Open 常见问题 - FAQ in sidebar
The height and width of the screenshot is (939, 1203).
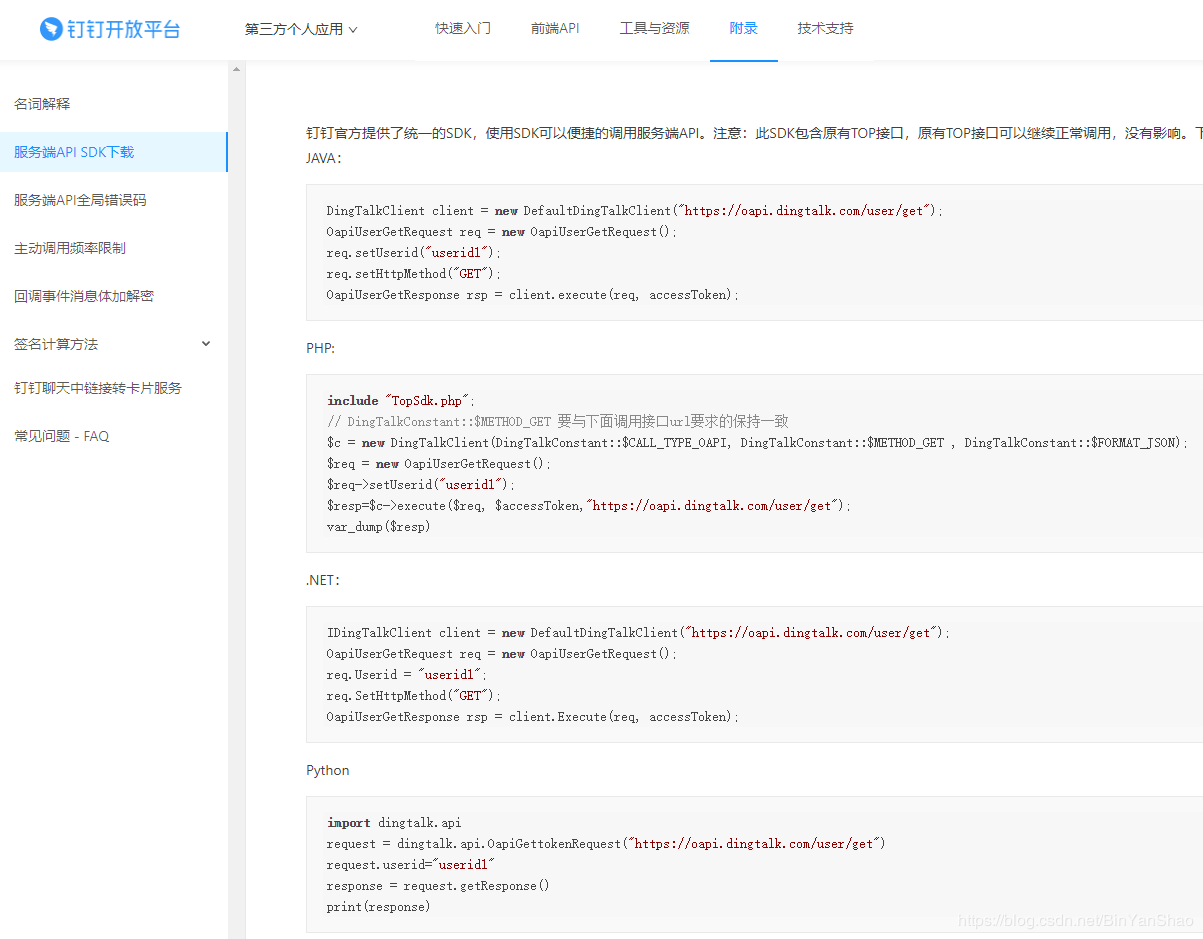pyautogui.click(x=62, y=436)
